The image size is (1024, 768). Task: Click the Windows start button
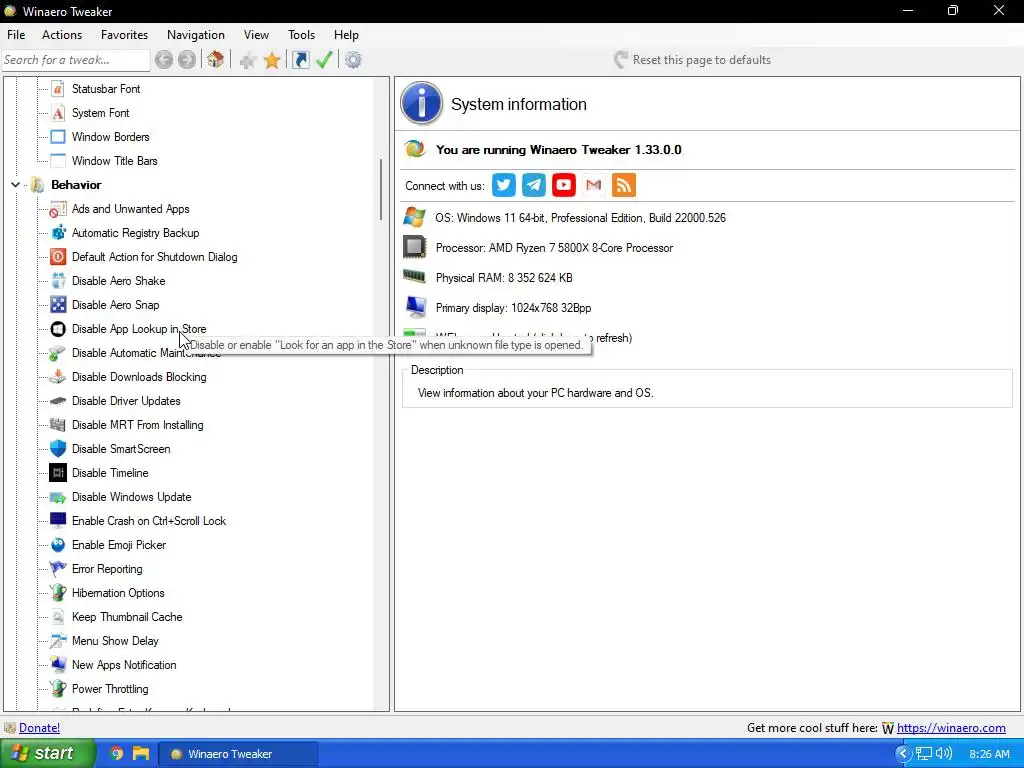(x=48, y=754)
